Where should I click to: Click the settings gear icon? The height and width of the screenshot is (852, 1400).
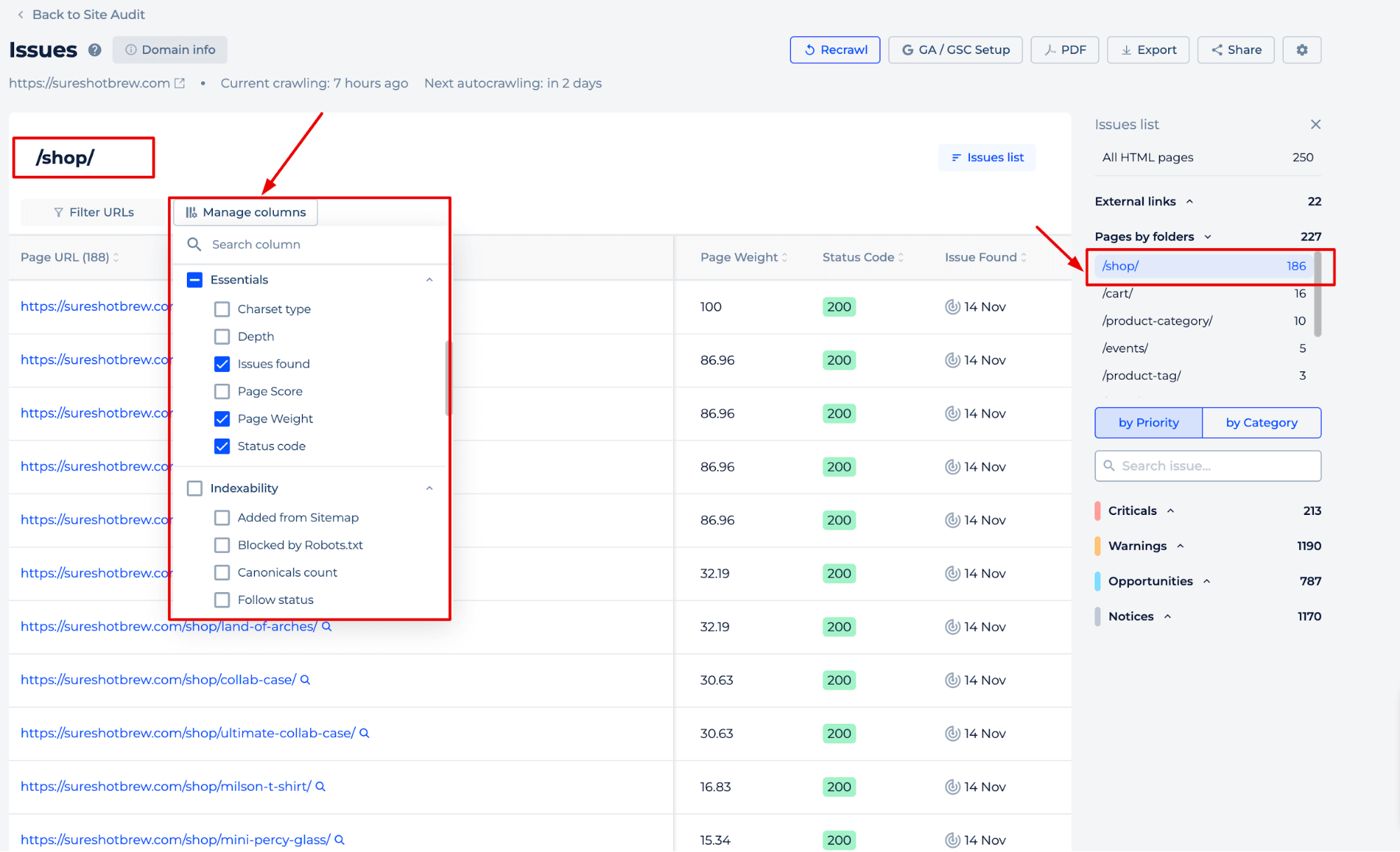pyautogui.click(x=1302, y=49)
